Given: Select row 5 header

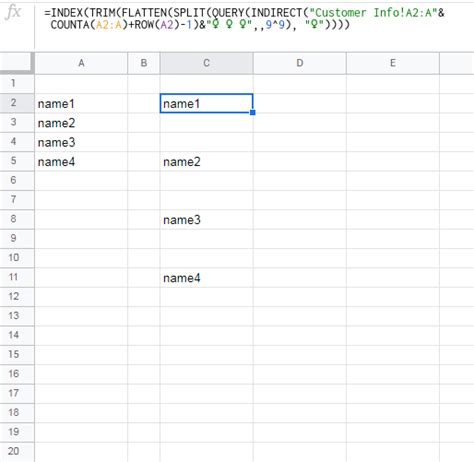Looking at the screenshot, I should click(17, 161).
